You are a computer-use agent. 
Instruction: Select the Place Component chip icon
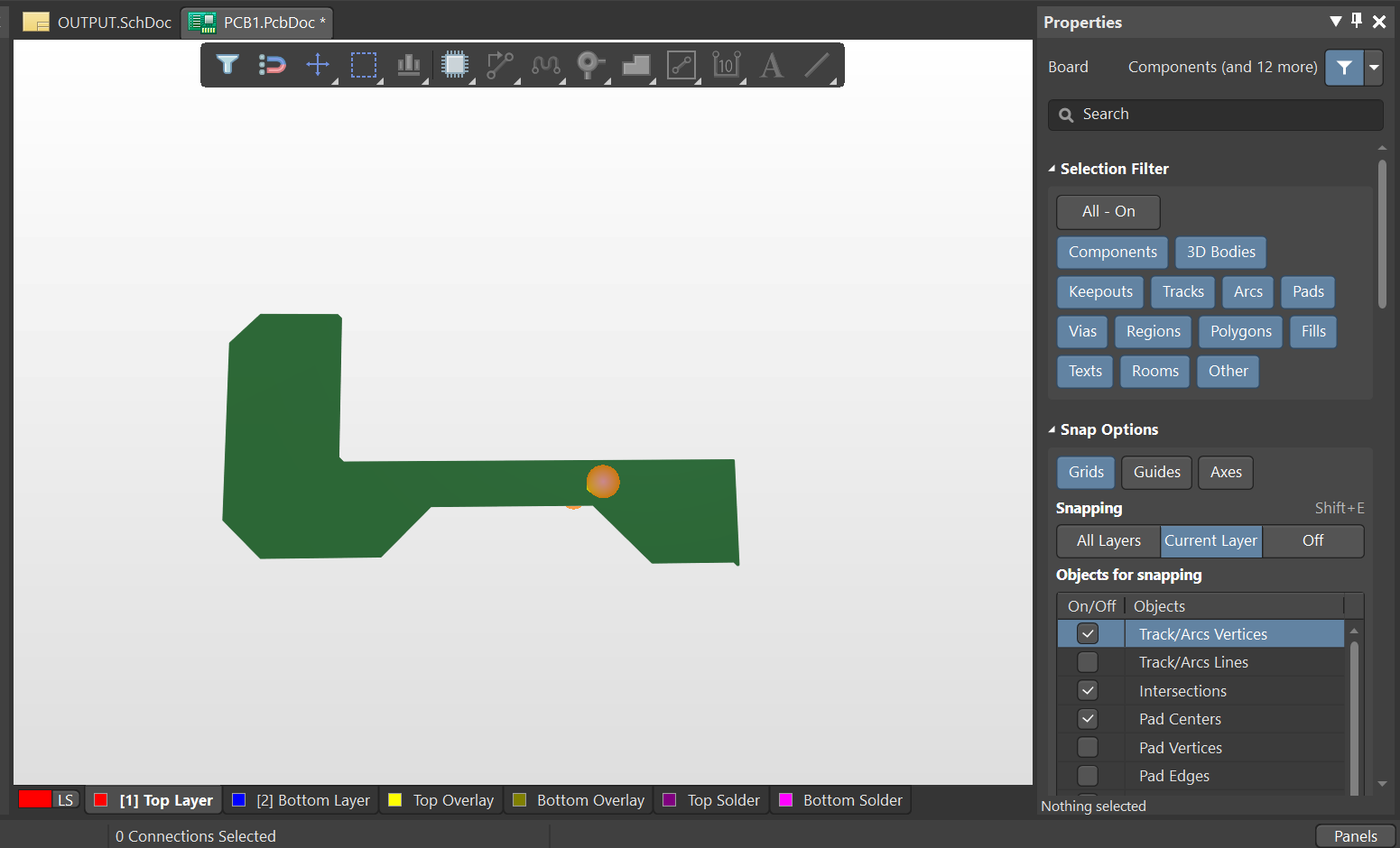point(455,65)
